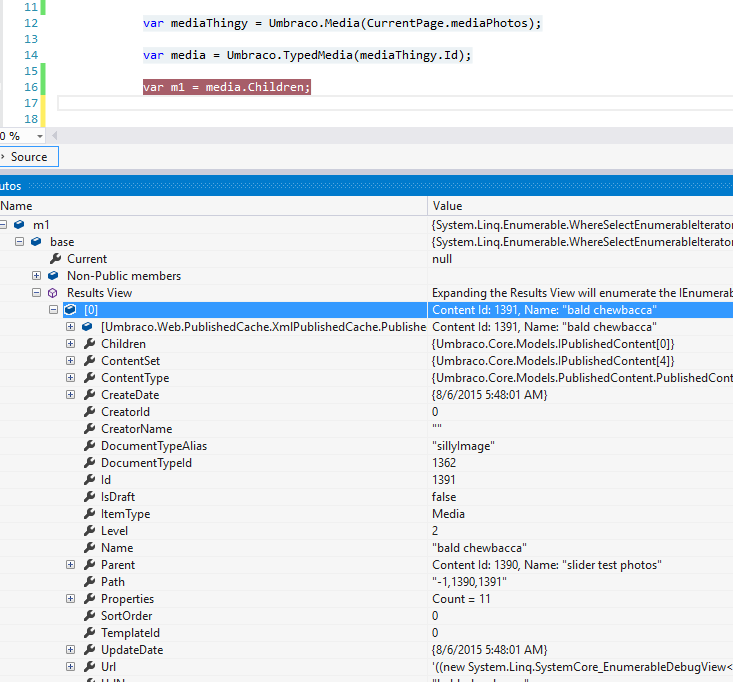Click the Id property wrench icon
This screenshot has width=733, height=682.
tap(90, 480)
